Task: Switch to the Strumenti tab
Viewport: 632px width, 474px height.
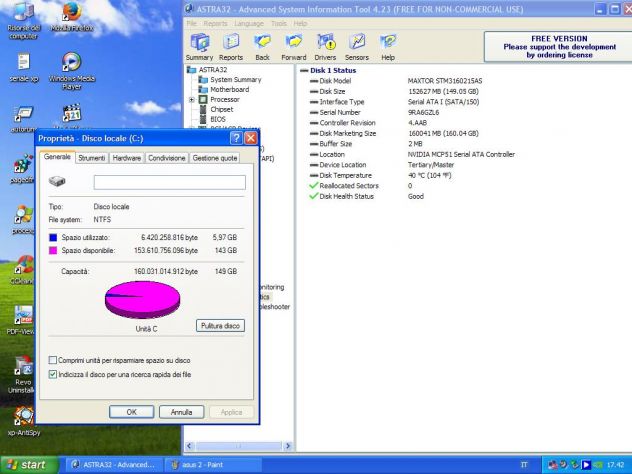Action: pos(92,158)
